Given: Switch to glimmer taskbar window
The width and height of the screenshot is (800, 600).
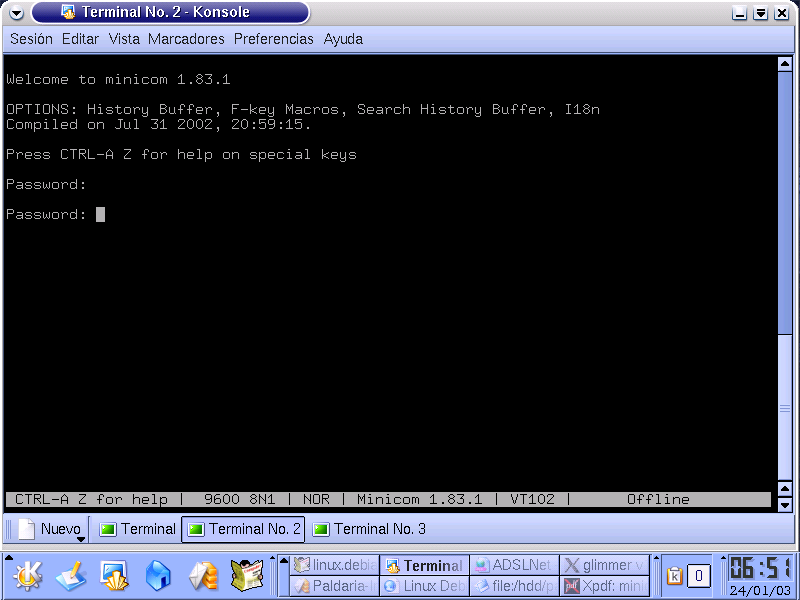Looking at the screenshot, I should click(605, 565).
